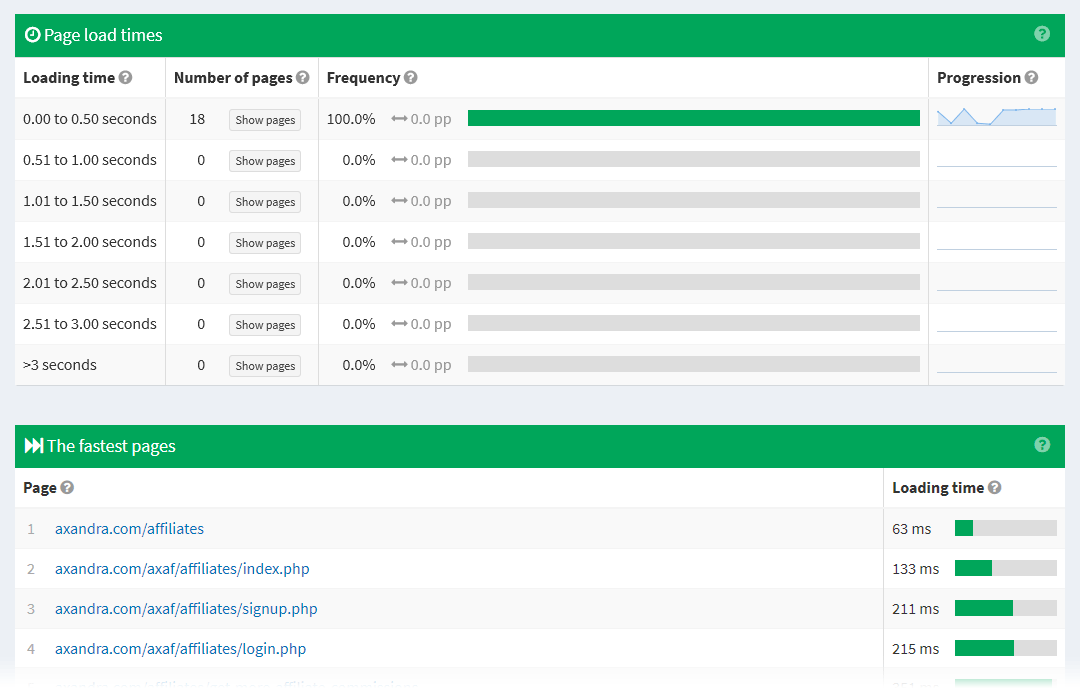Show pages loading in 2.51 to 3.00 seconds
The image size is (1080, 689).
coord(264,324)
